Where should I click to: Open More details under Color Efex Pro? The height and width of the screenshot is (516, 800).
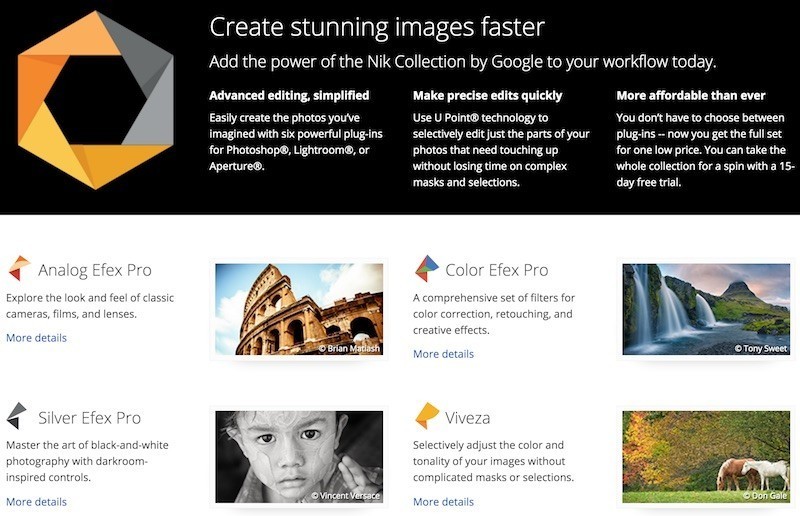pos(443,354)
